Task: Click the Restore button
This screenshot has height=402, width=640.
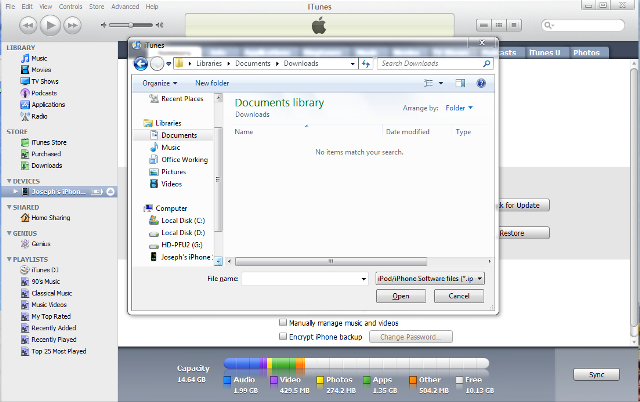Action: click(x=524, y=233)
